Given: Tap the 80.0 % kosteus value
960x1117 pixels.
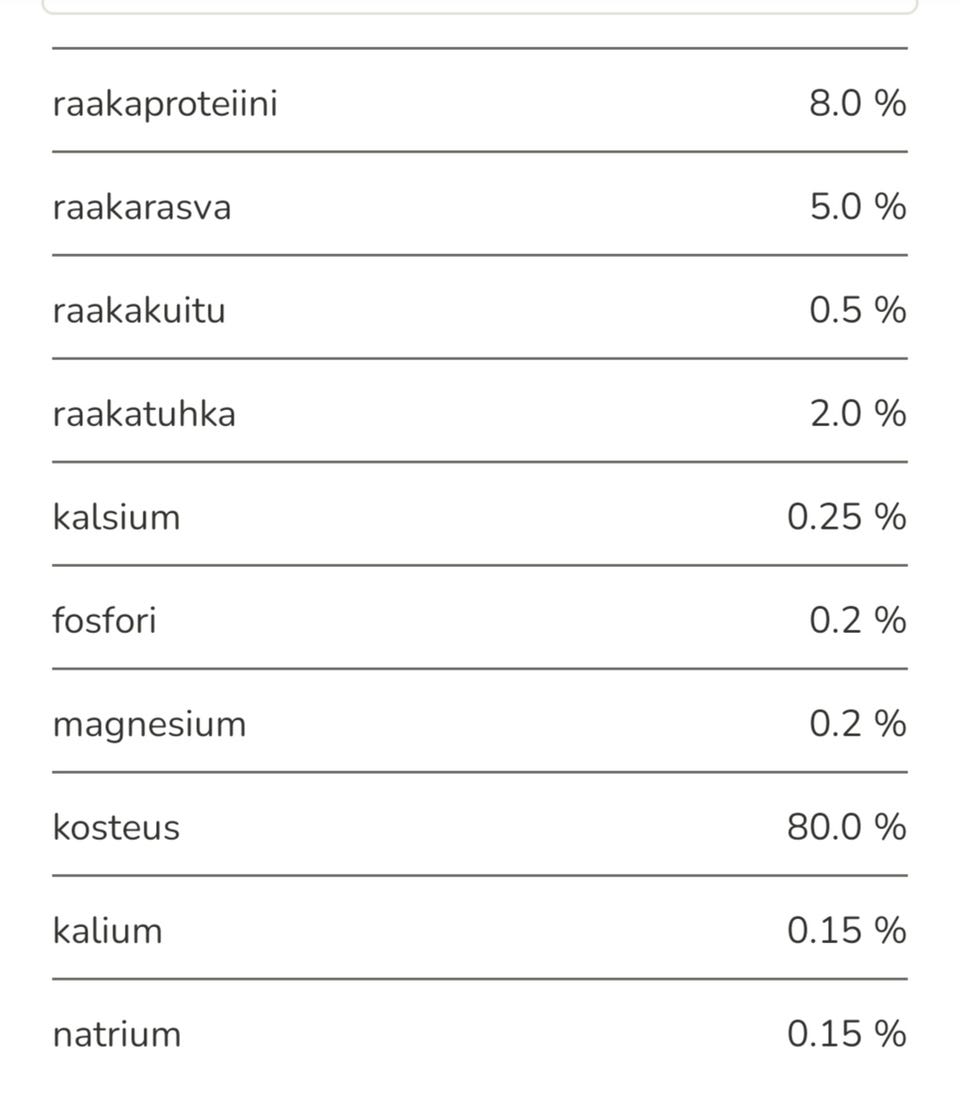Looking at the screenshot, I should (846, 827).
